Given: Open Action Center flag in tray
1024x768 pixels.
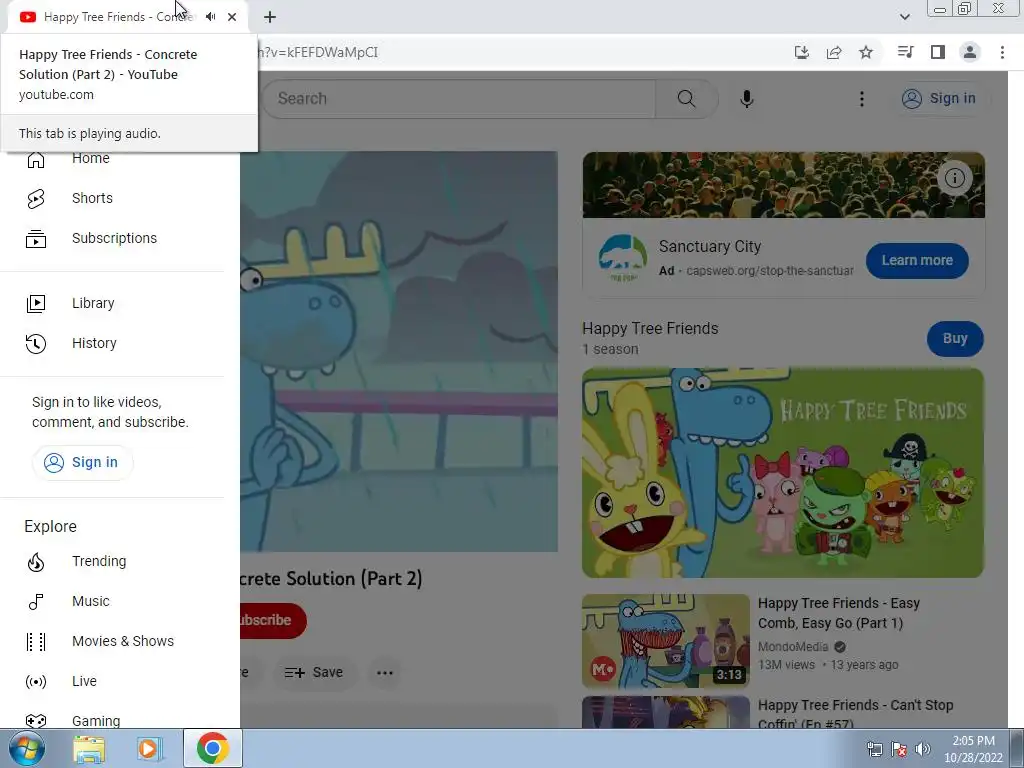Looking at the screenshot, I should tap(899, 749).
